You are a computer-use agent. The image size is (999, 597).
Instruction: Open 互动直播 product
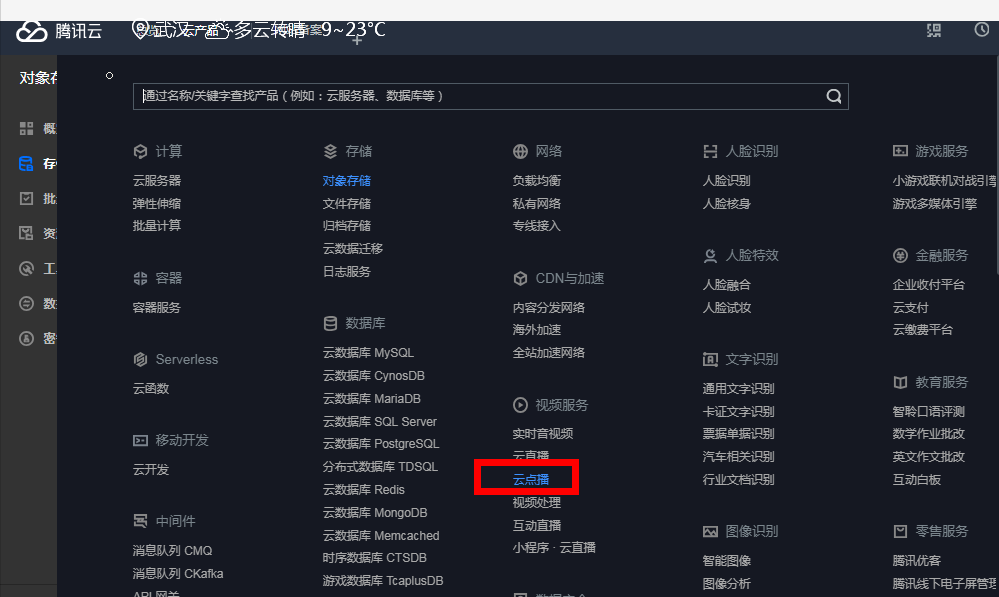click(x=536, y=525)
